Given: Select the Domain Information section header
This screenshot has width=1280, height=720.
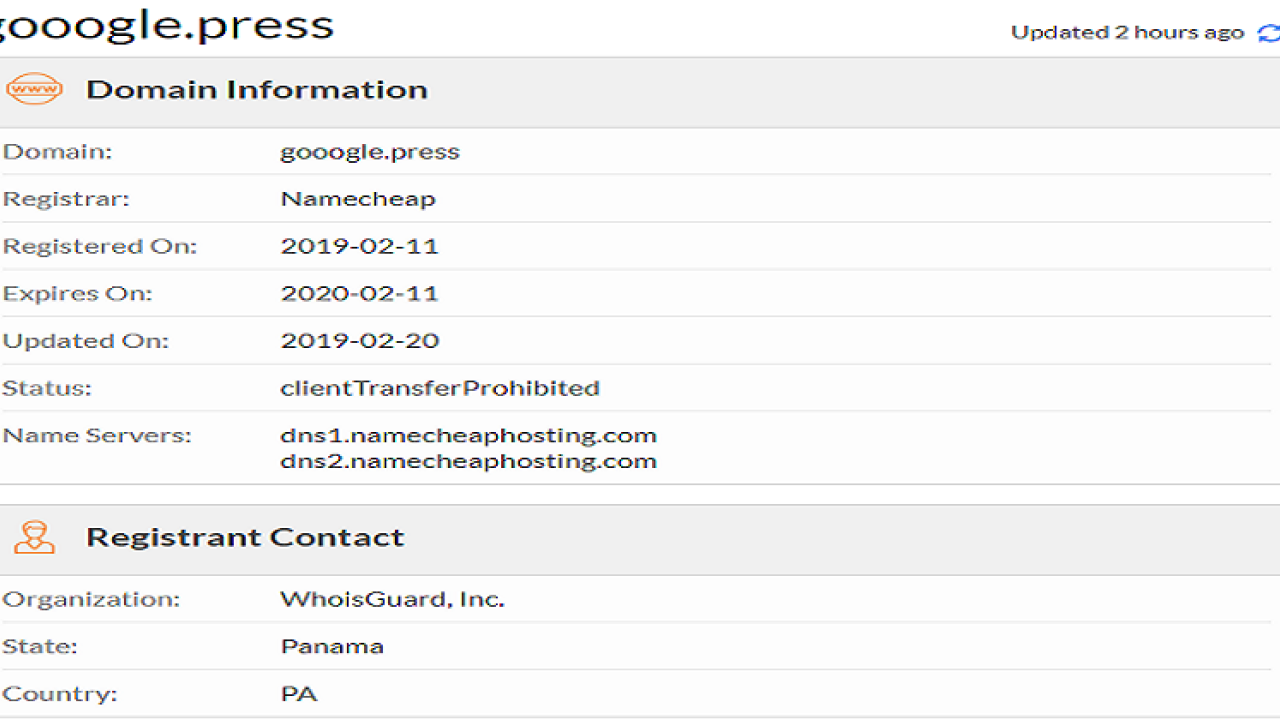Looking at the screenshot, I should coord(256,89).
